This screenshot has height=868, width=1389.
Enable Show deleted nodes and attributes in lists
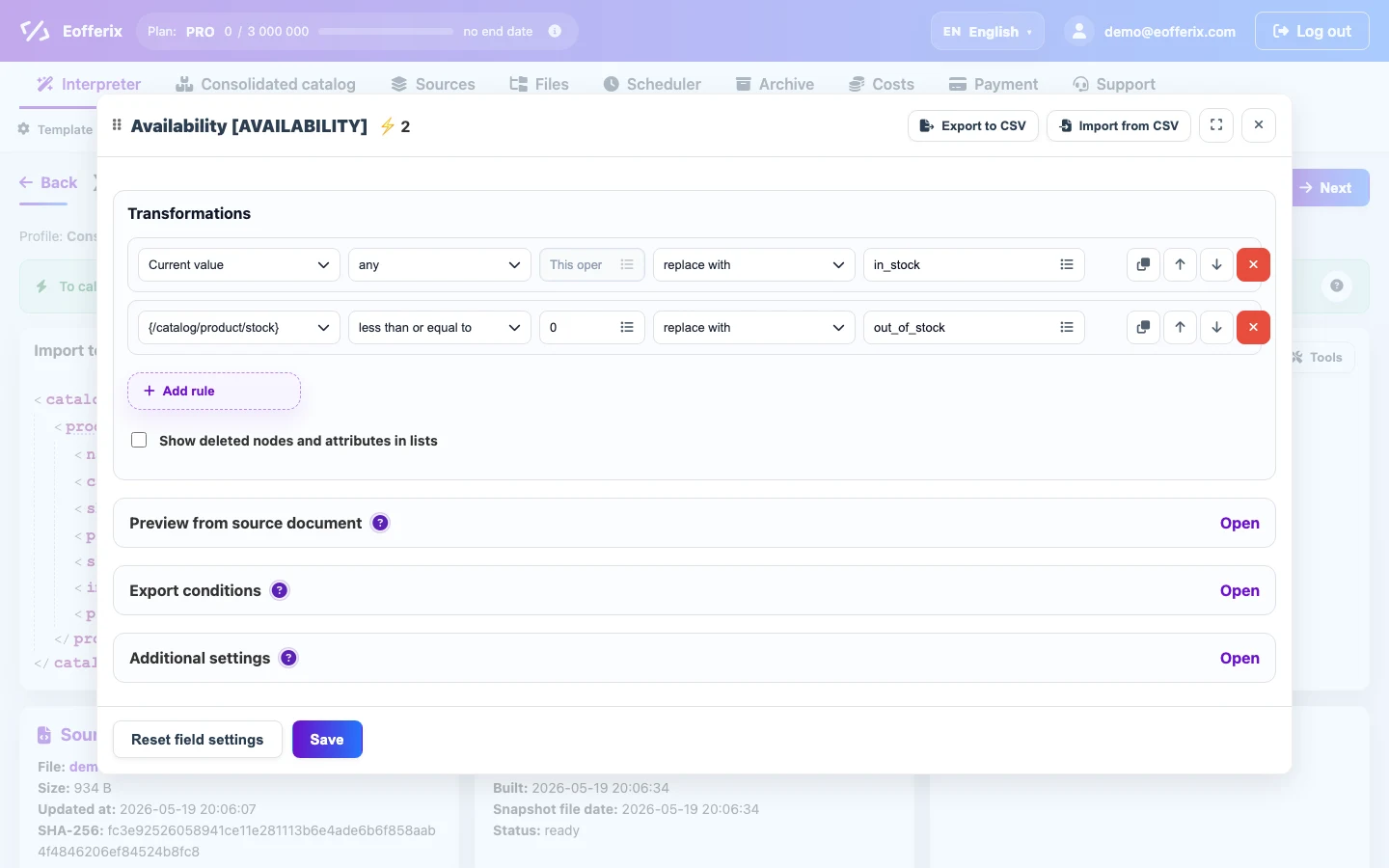pyautogui.click(x=139, y=440)
